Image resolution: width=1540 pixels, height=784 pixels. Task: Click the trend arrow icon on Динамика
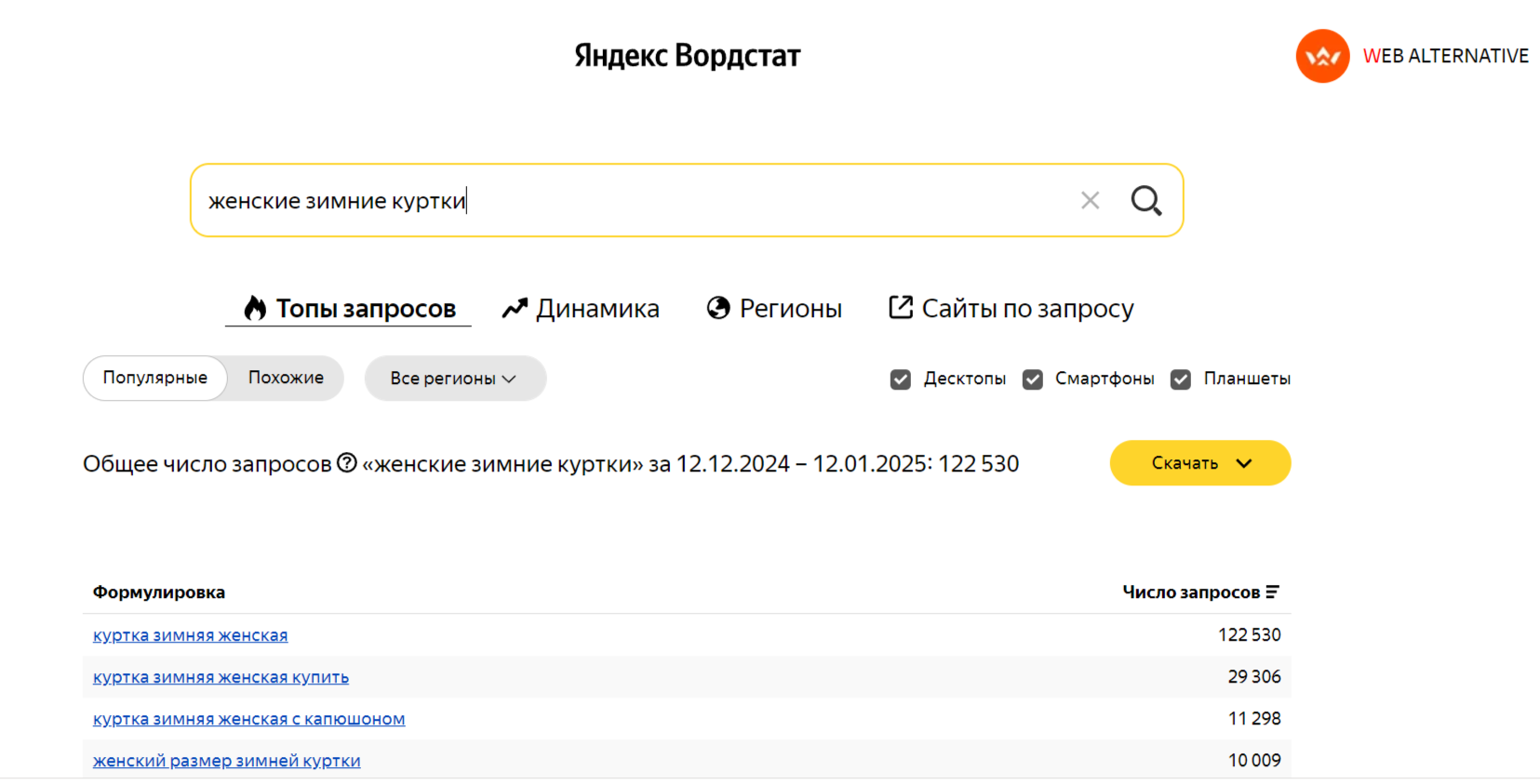(515, 308)
